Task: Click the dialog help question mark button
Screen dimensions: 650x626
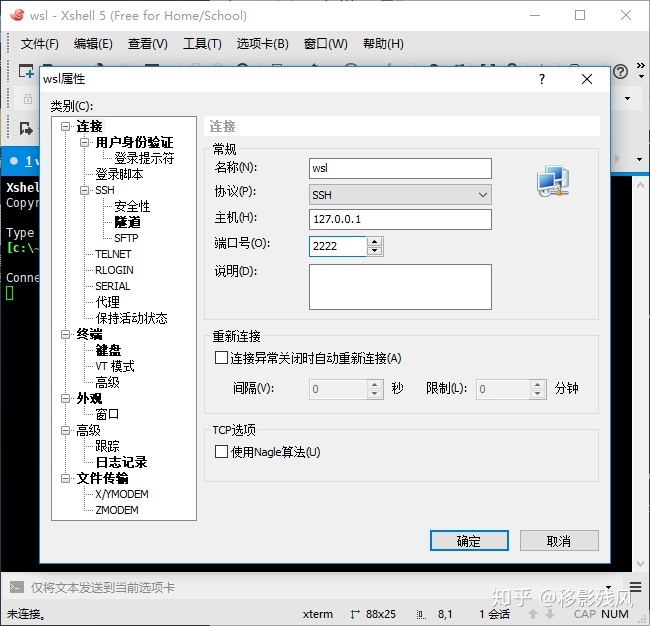Action: pos(542,79)
